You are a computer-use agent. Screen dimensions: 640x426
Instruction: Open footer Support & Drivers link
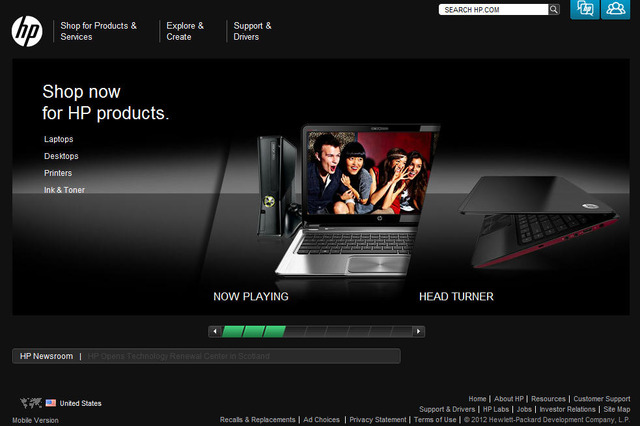point(447,409)
